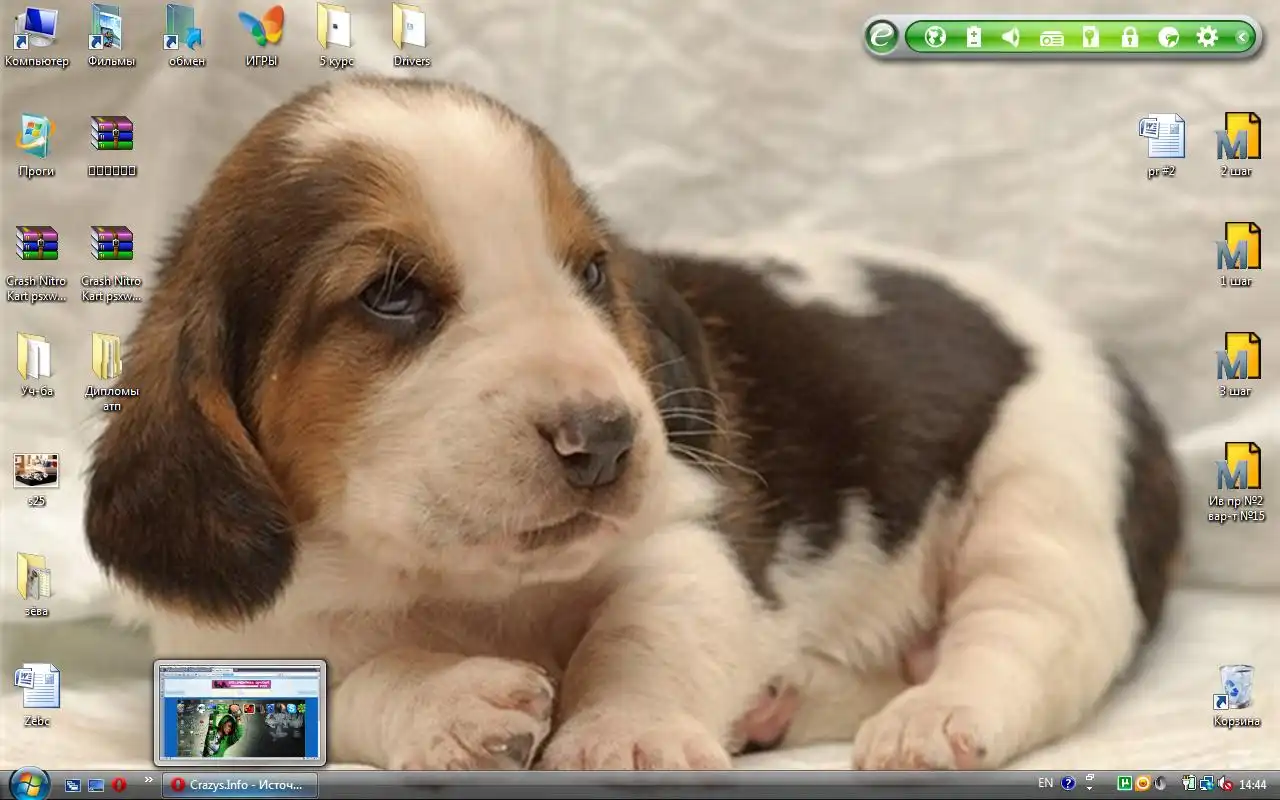Switch to Crazys.Info Opera taskbar window

tap(240, 785)
